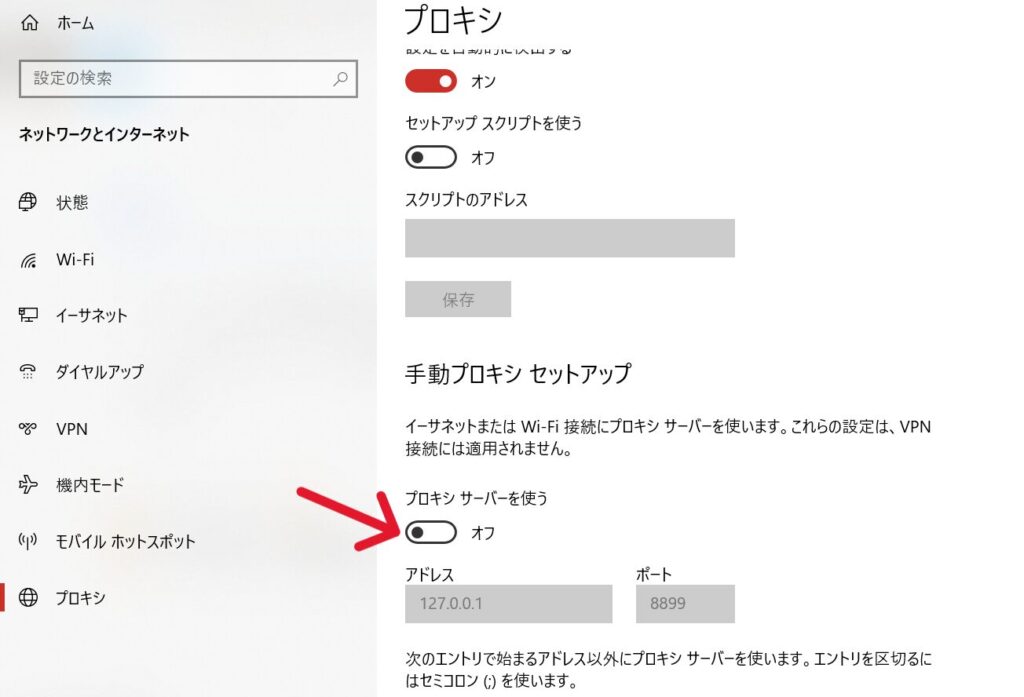Open the ダイヤルアップ settings page
Screen dimensions: 1024x697
(x=99, y=372)
